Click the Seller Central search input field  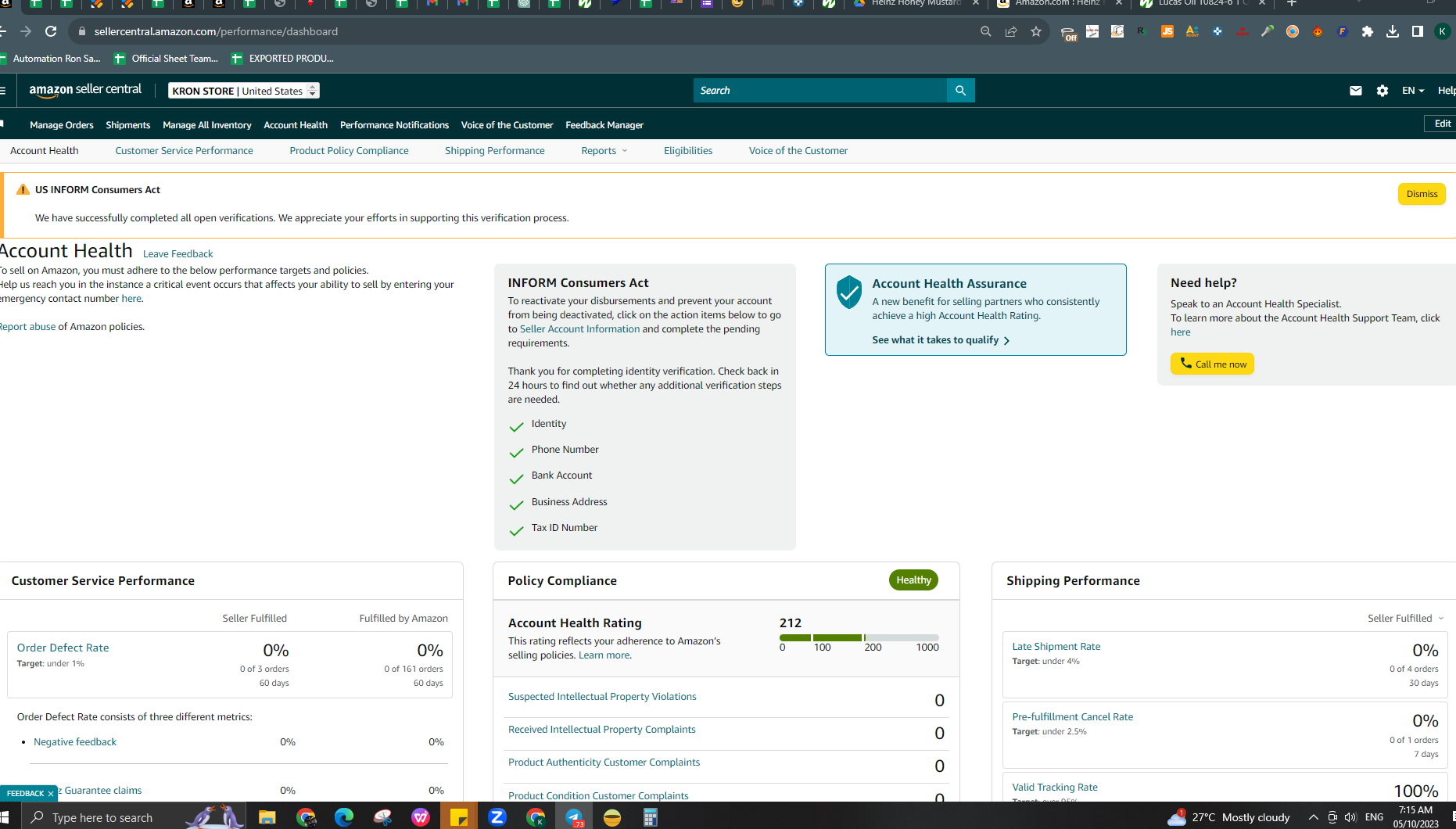pos(819,91)
